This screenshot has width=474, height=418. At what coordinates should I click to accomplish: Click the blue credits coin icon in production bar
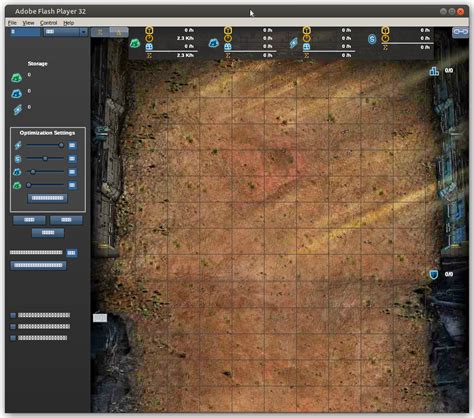pyautogui.click(x=372, y=39)
